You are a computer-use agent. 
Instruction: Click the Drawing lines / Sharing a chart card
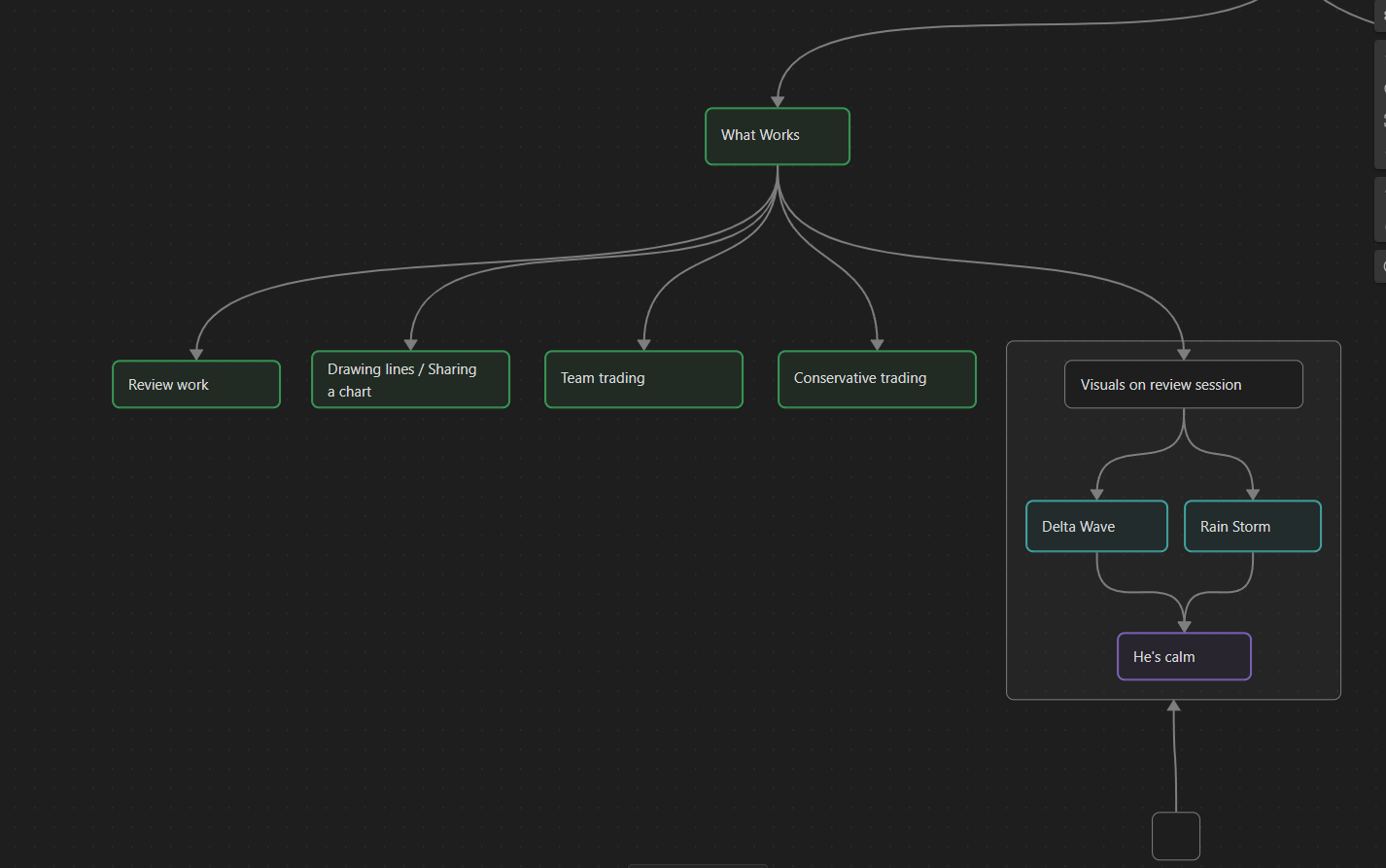click(x=410, y=380)
